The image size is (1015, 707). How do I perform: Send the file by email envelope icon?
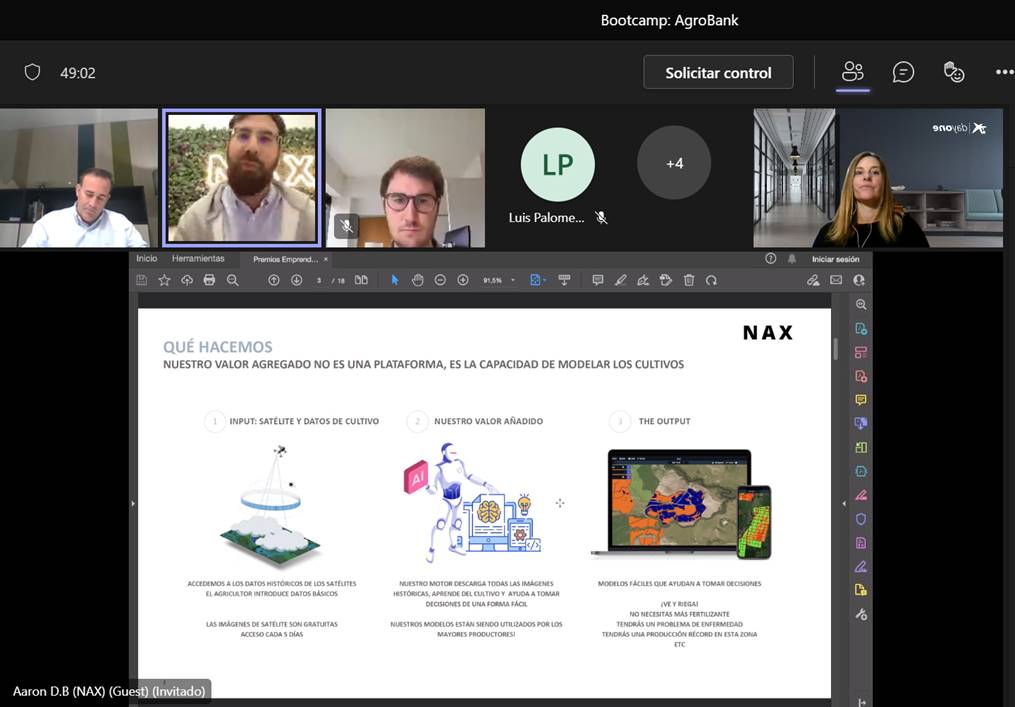[836, 280]
